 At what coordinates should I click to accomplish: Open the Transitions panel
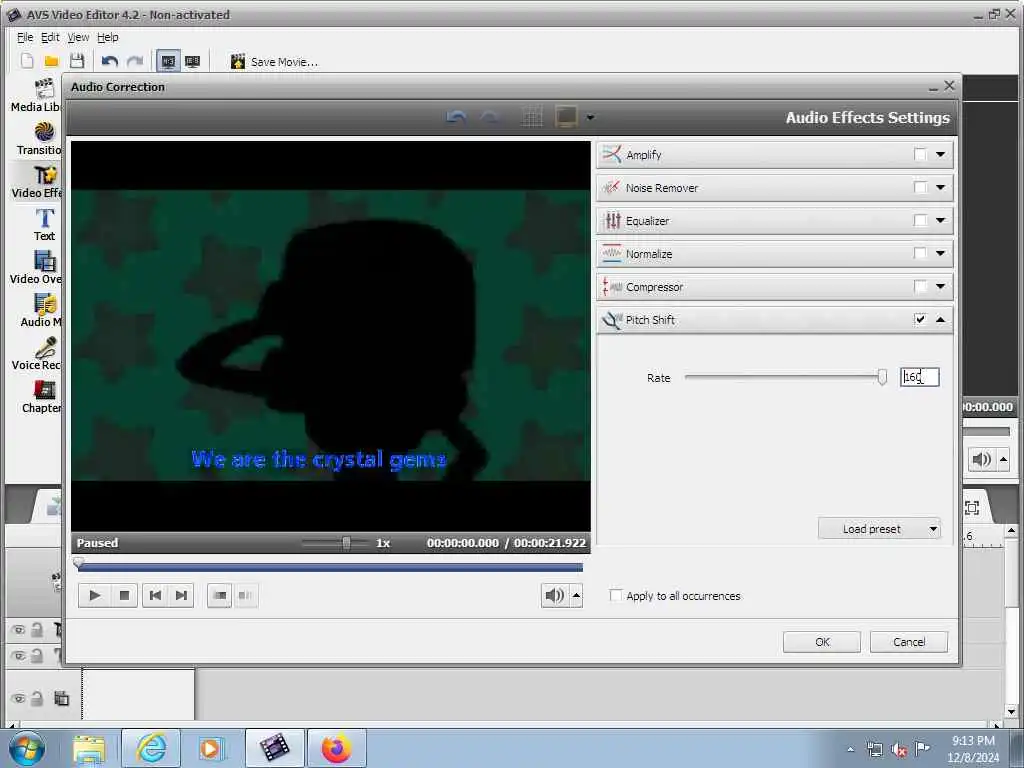coord(38,138)
